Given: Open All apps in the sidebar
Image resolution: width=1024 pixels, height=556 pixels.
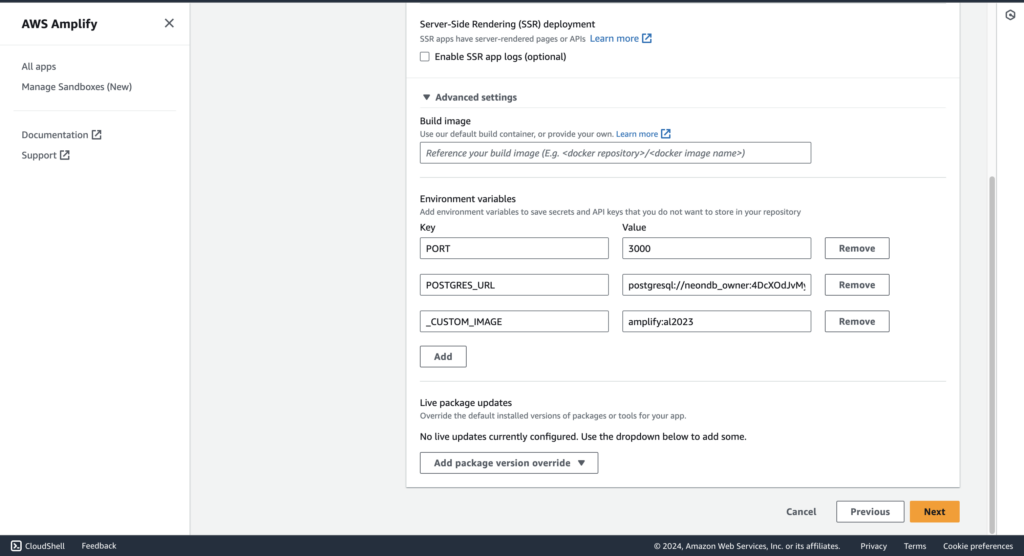Looking at the screenshot, I should click(39, 66).
